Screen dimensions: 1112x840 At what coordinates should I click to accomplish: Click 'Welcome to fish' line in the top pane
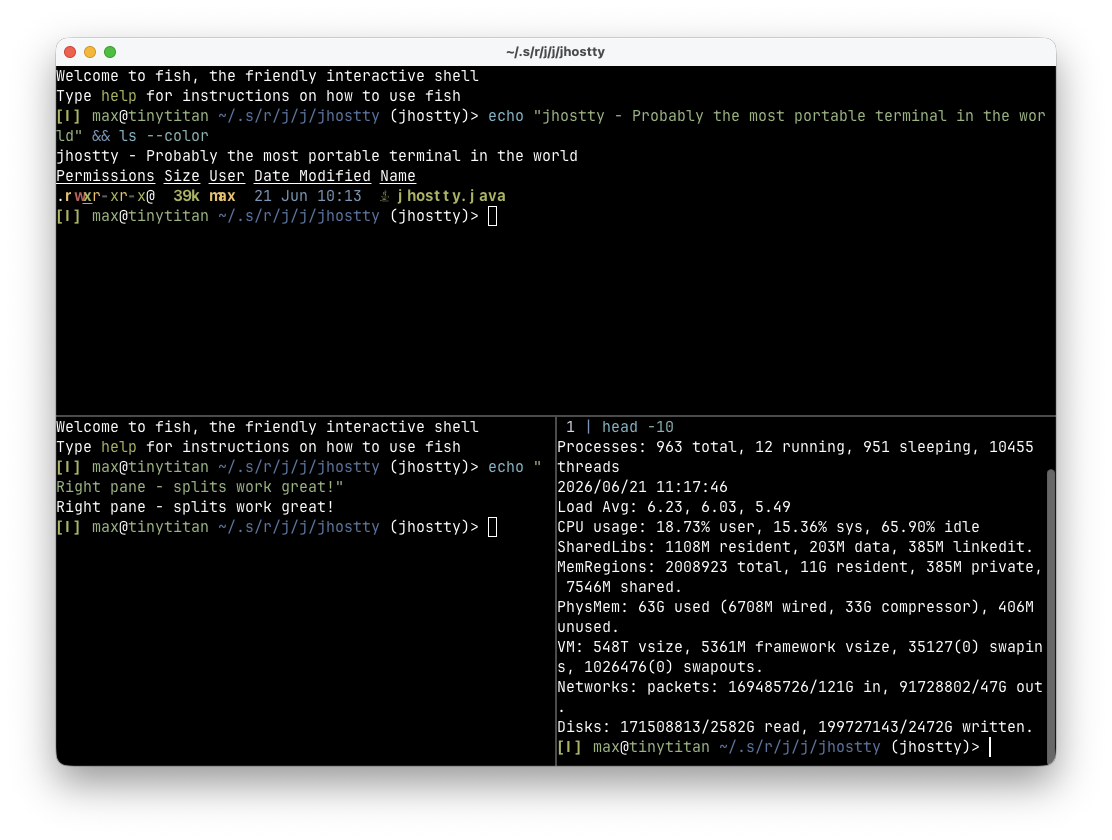pos(267,76)
